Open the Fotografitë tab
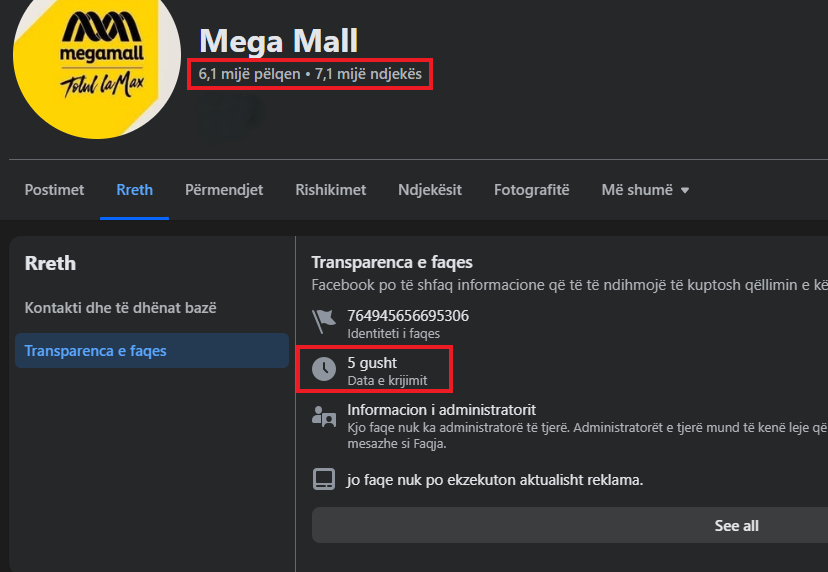The width and height of the screenshot is (828, 572). [x=532, y=190]
